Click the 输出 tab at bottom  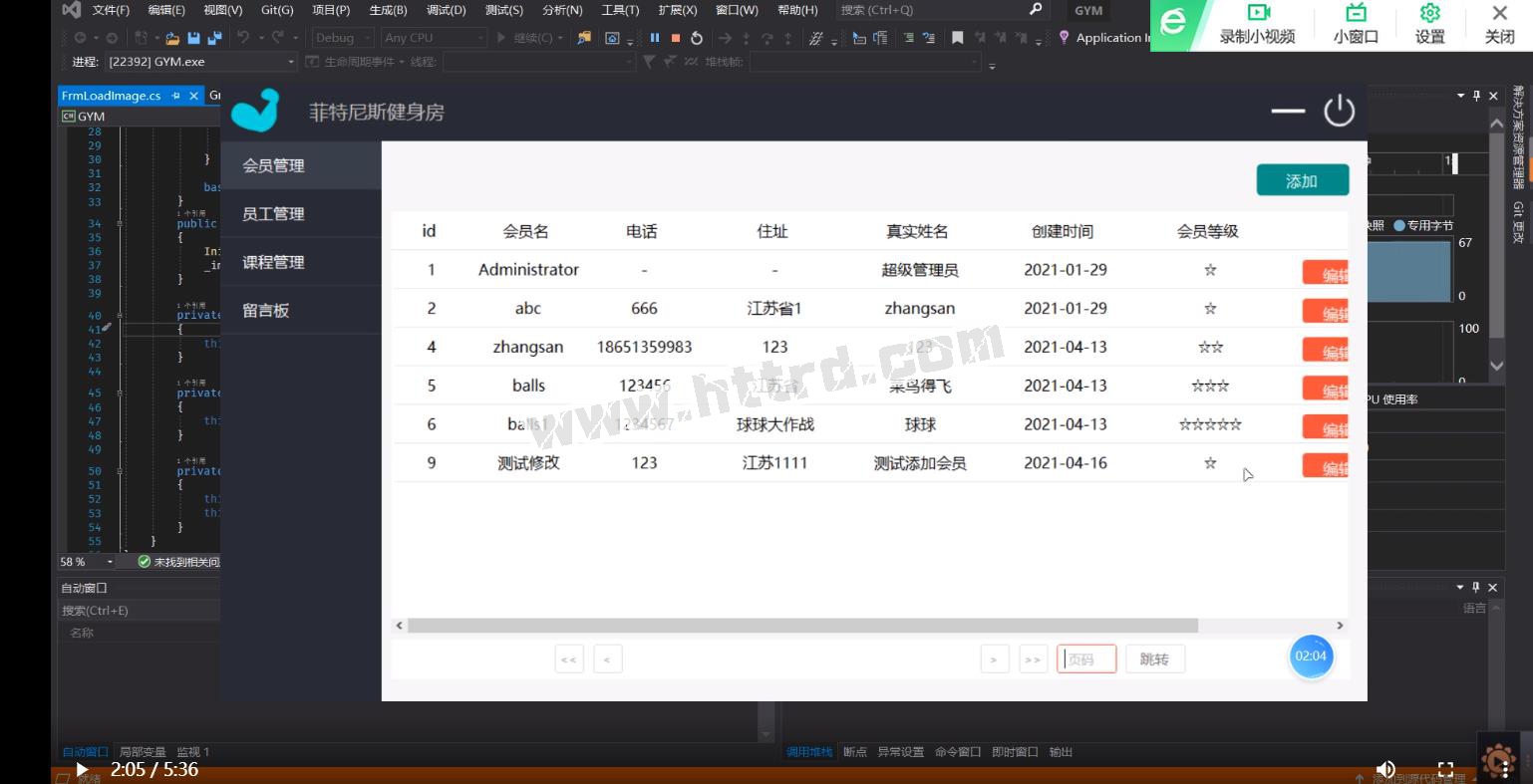click(x=1061, y=752)
